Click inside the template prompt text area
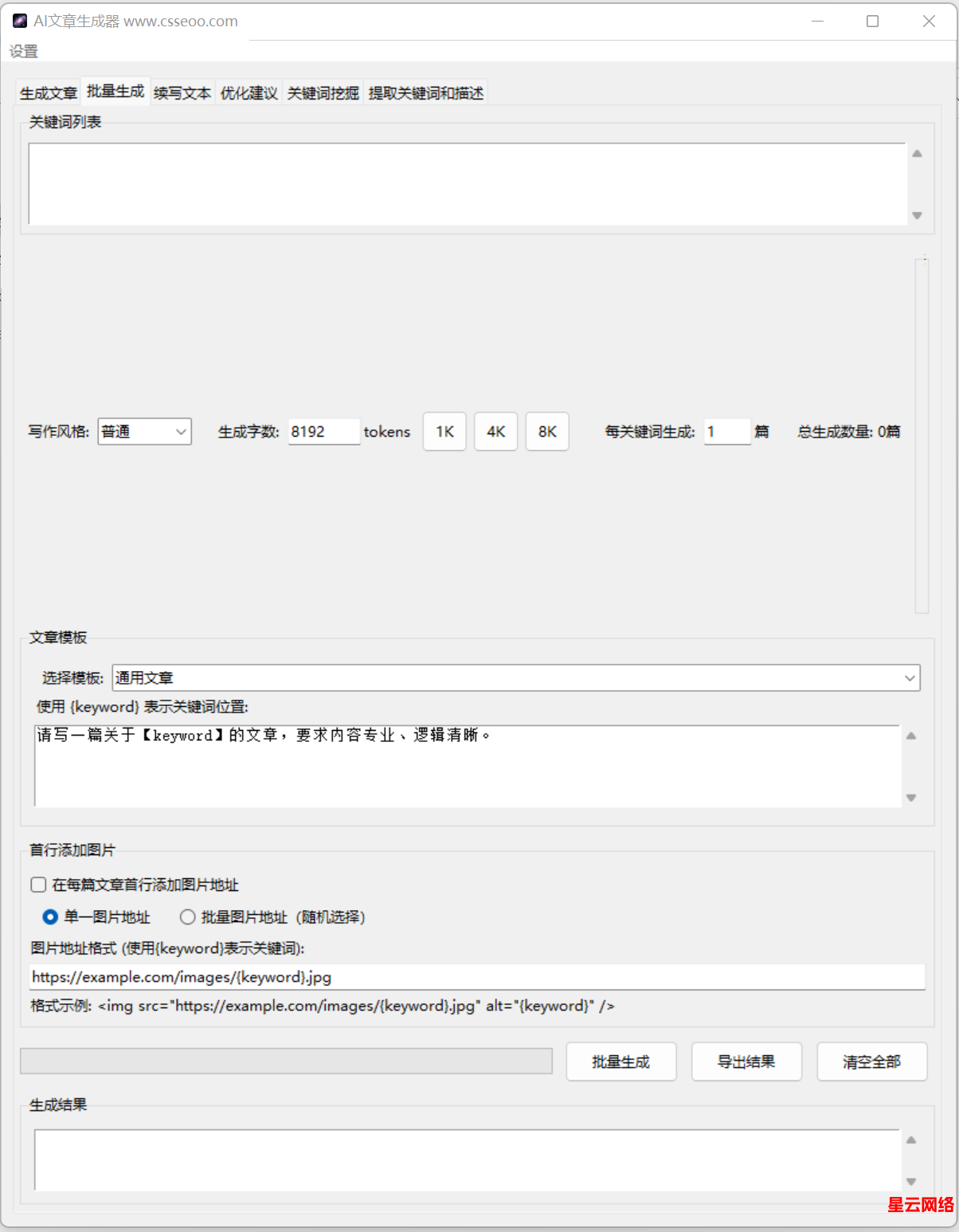 pyautogui.click(x=467, y=766)
